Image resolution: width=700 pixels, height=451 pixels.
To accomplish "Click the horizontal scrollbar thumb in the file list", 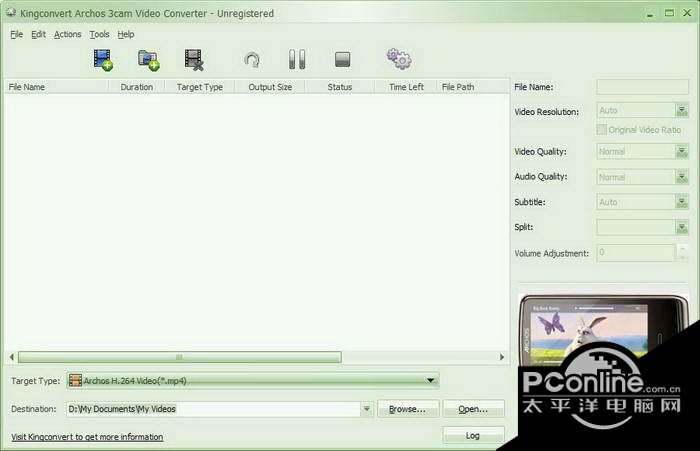I will click(x=179, y=357).
